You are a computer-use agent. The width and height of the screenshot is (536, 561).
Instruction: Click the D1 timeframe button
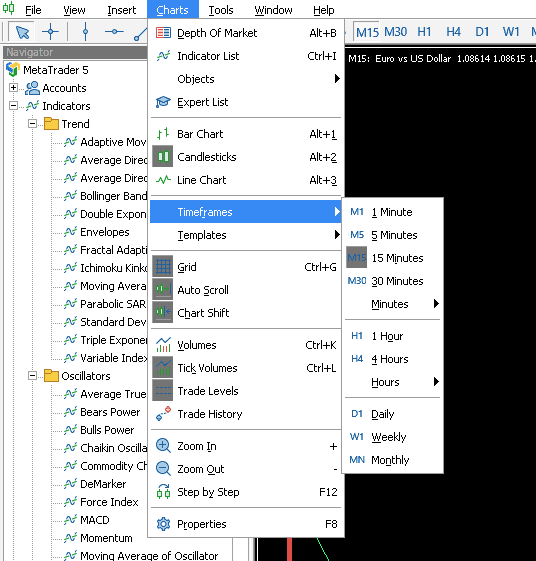(482, 32)
